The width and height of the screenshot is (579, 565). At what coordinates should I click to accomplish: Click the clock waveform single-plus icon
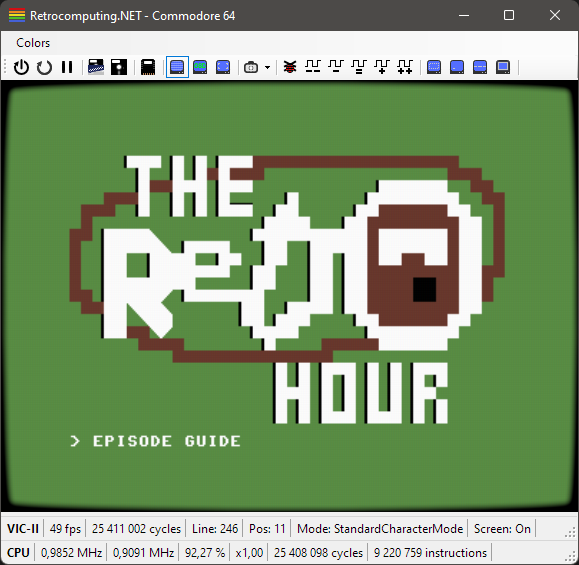coord(382,67)
